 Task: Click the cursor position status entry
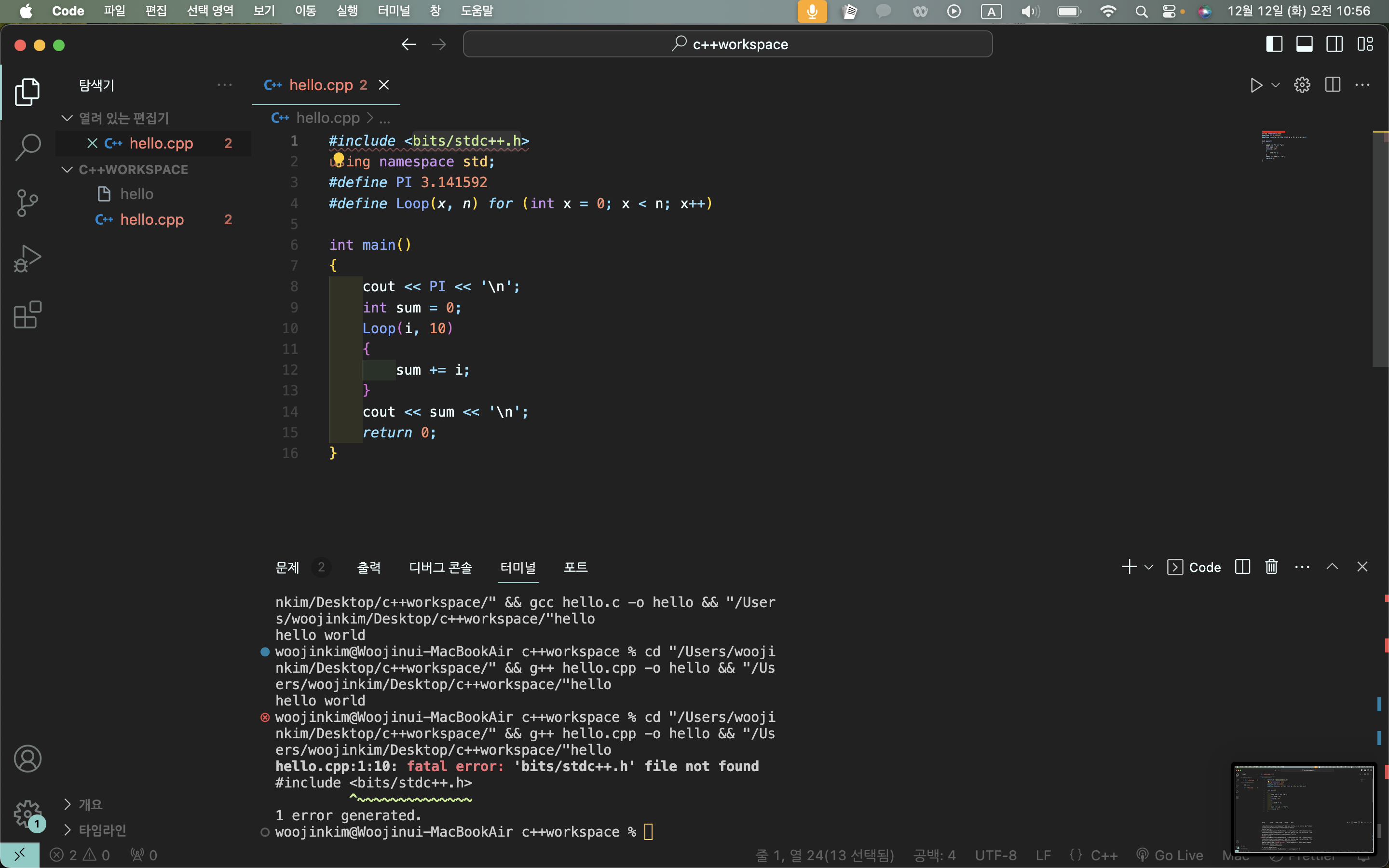point(825,855)
